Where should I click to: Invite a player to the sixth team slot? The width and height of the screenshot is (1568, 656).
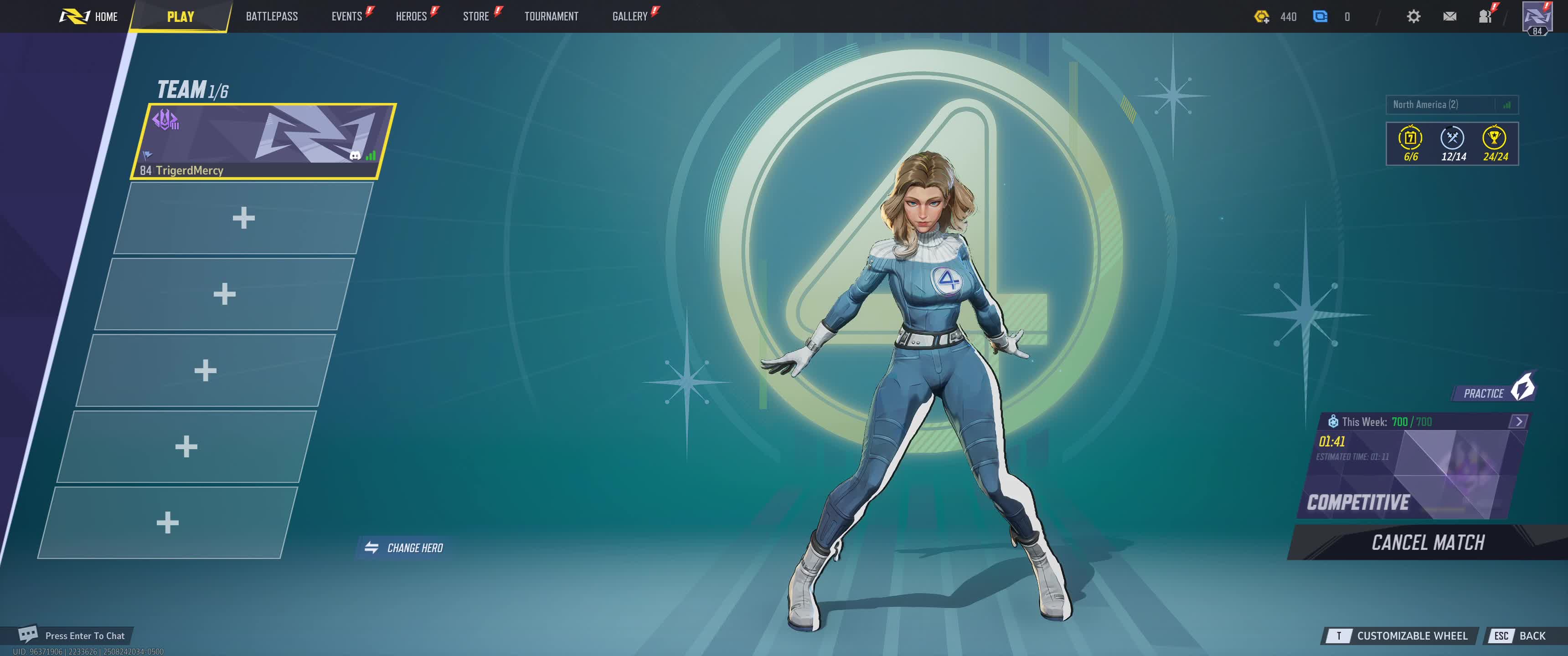(167, 522)
